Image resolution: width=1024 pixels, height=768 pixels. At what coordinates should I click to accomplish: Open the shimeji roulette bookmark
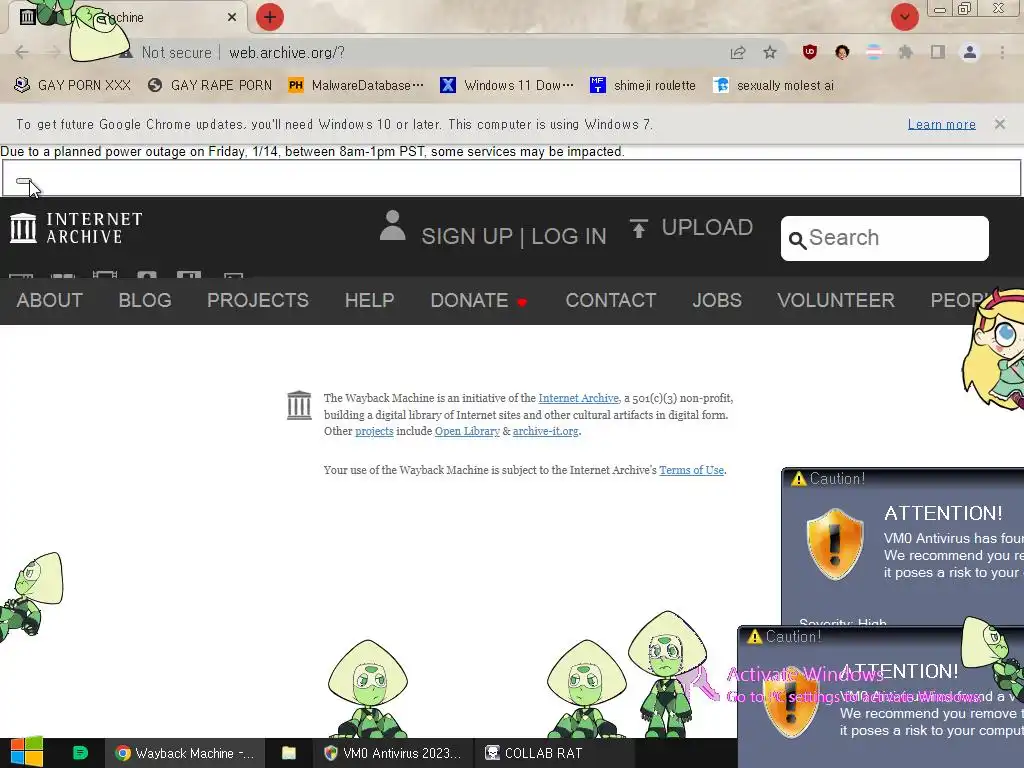pyautogui.click(x=643, y=85)
